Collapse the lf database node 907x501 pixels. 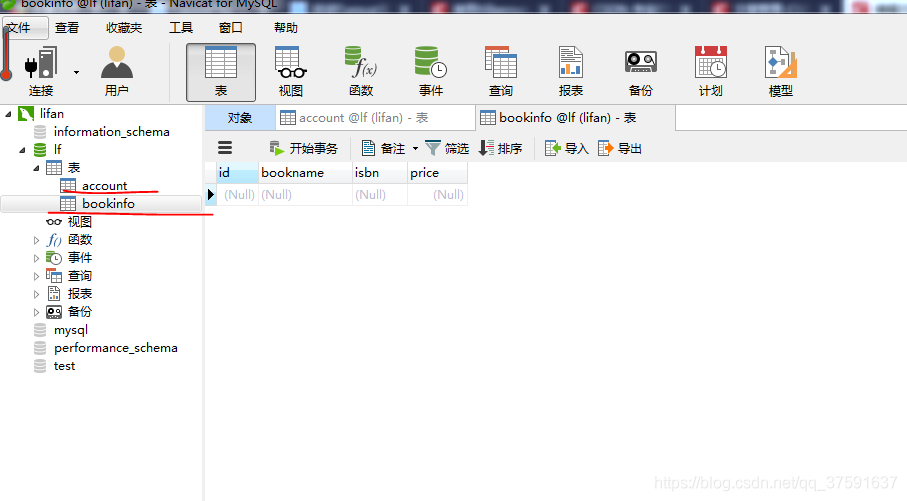click(22, 150)
